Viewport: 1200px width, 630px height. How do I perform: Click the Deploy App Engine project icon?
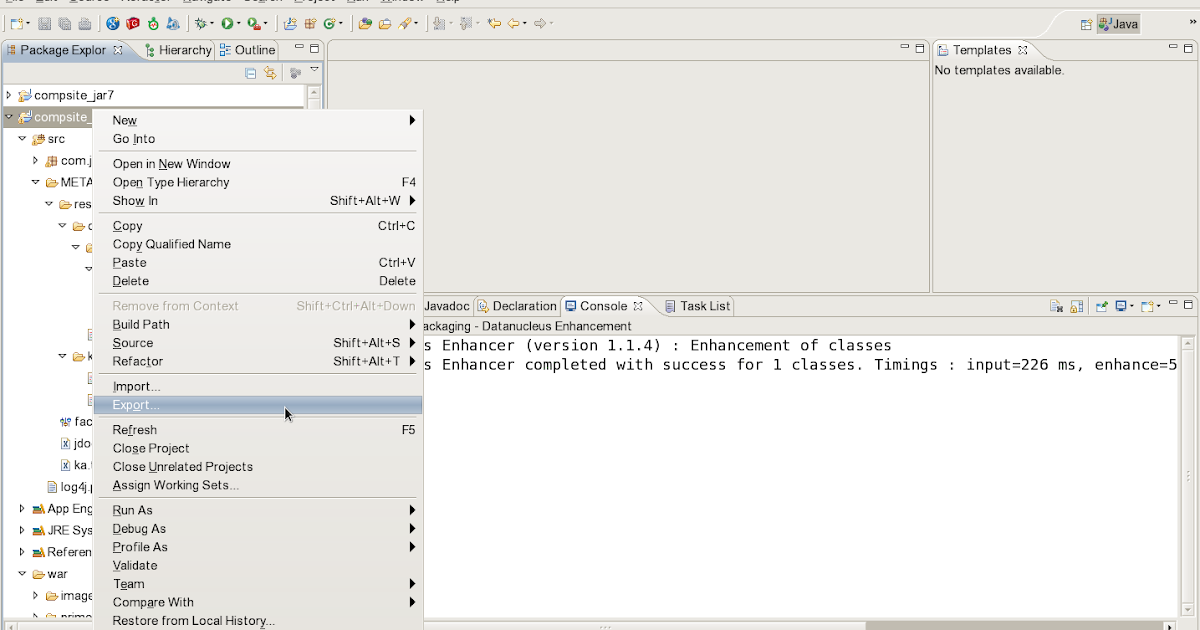[173, 23]
